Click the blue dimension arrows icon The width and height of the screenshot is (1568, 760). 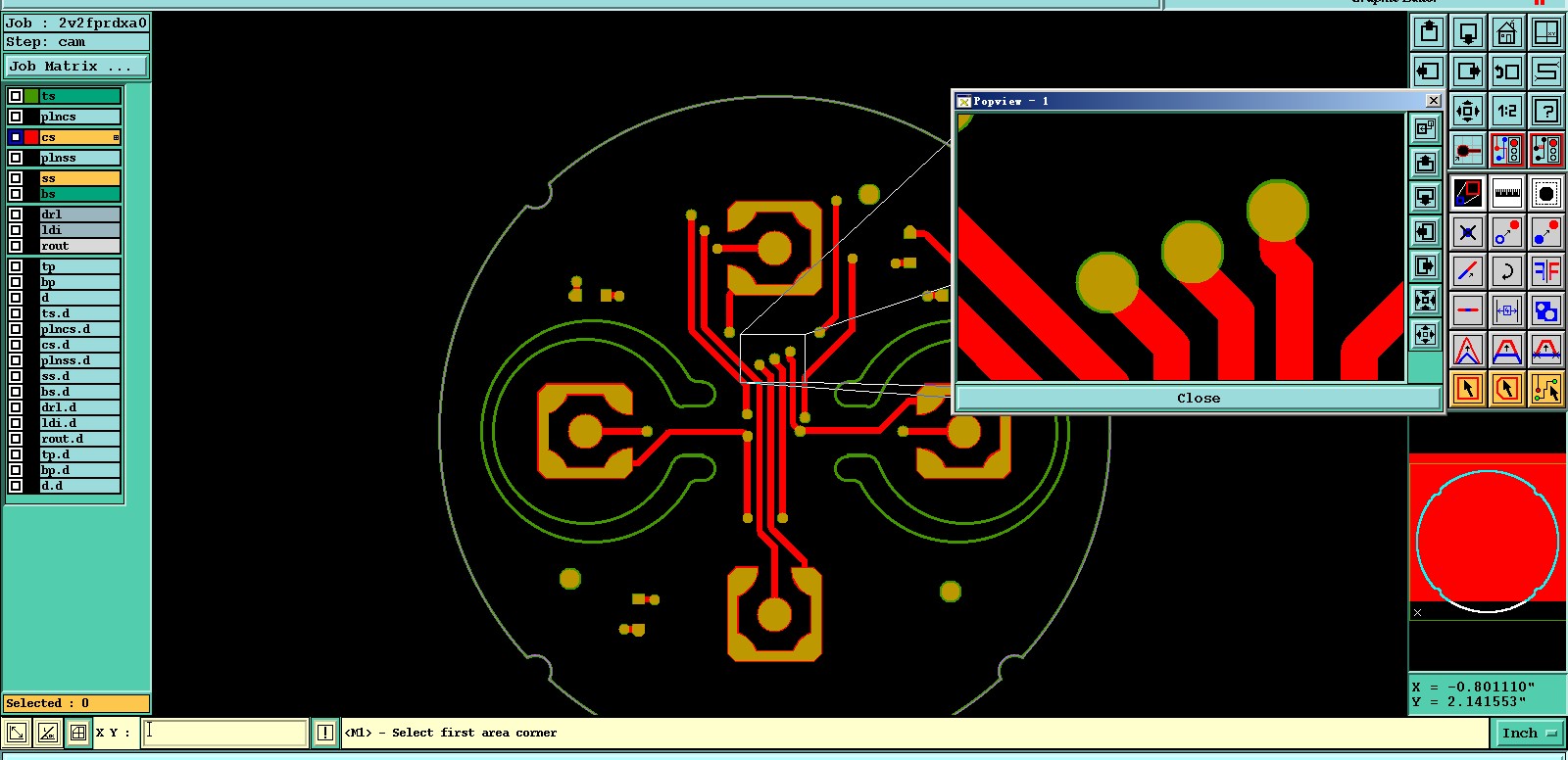coord(1507,310)
